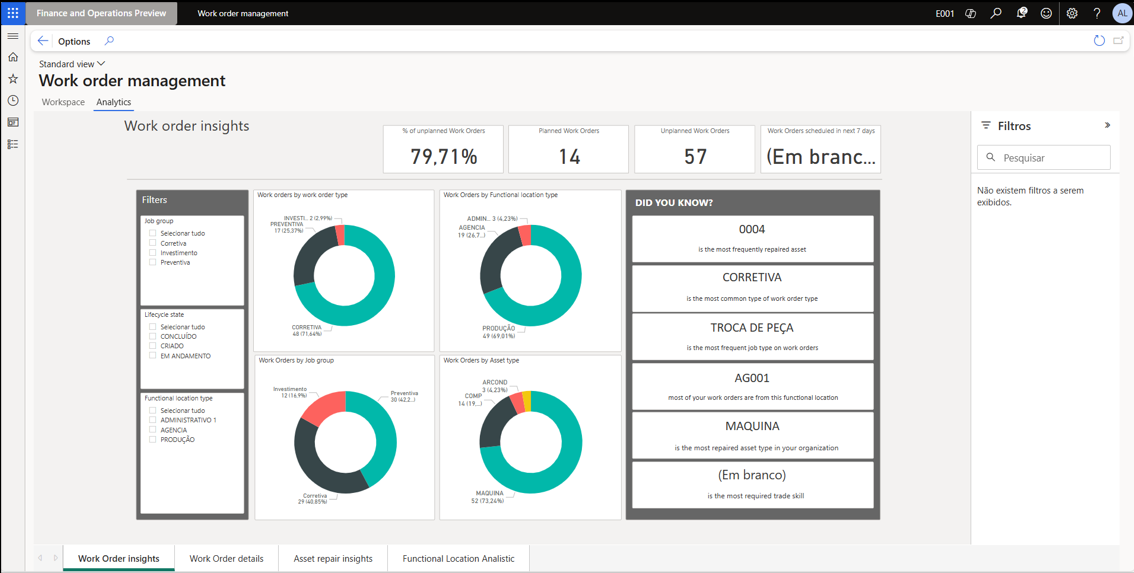1134x573 pixels.
Task: Click the E001 company selector
Action: (x=944, y=14)
